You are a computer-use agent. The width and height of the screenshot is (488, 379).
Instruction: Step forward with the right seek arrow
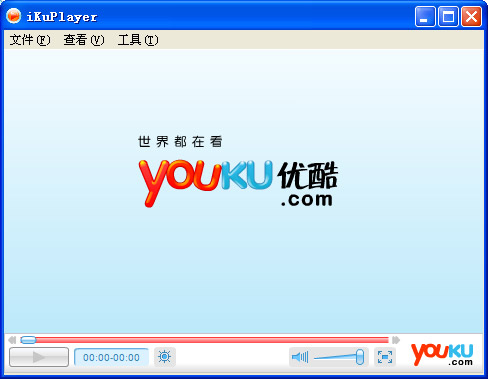coord(396,340)
